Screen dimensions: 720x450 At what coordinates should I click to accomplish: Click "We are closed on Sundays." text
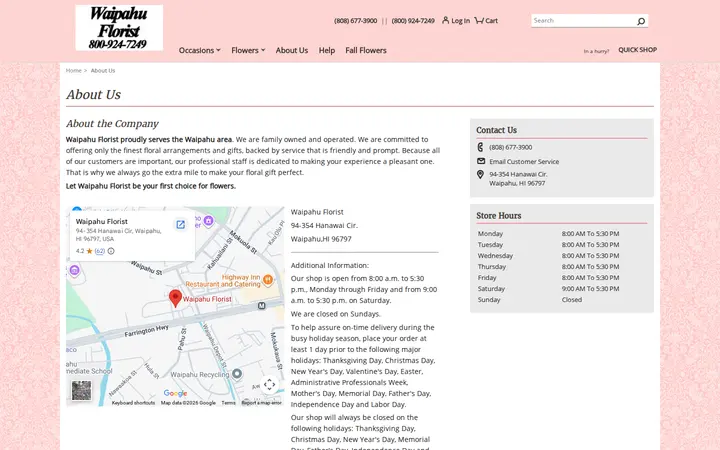pyautogui.click(x=336, y=314)
